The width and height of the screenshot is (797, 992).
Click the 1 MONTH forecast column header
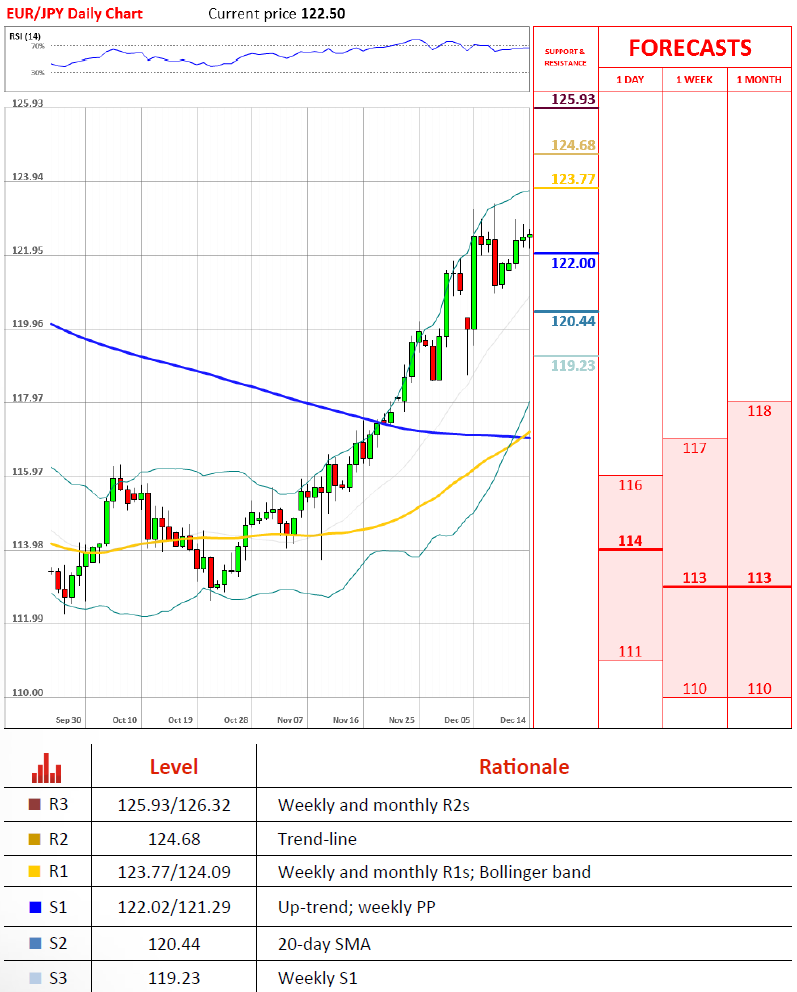(x=759, y=80)
